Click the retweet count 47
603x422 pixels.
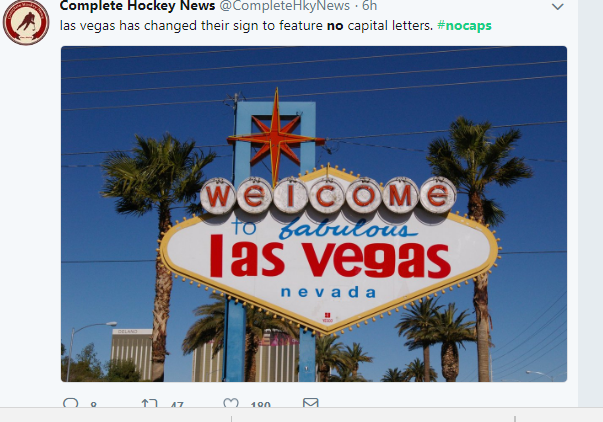(177, 404)
